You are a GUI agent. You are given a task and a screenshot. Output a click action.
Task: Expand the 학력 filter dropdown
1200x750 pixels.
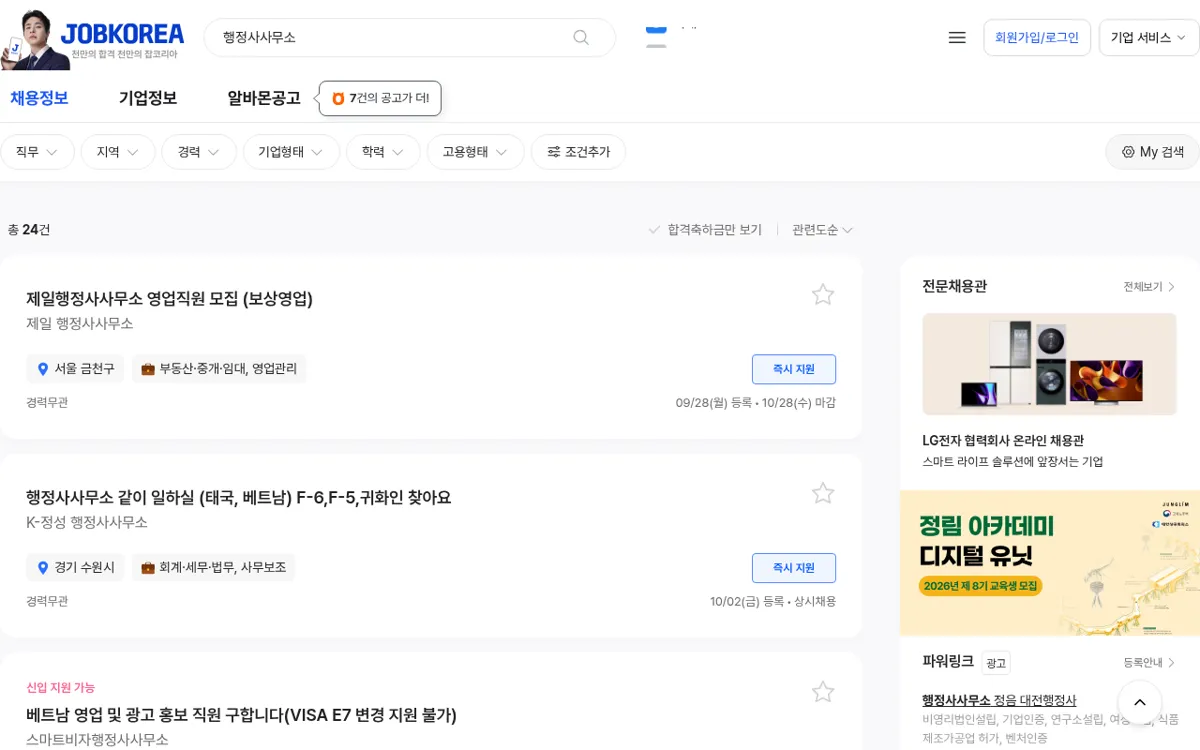pyautogui.click(x=383, y=152)
